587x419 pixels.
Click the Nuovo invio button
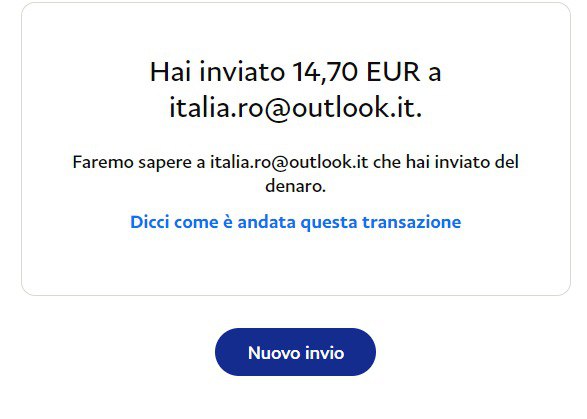[295, 352]
